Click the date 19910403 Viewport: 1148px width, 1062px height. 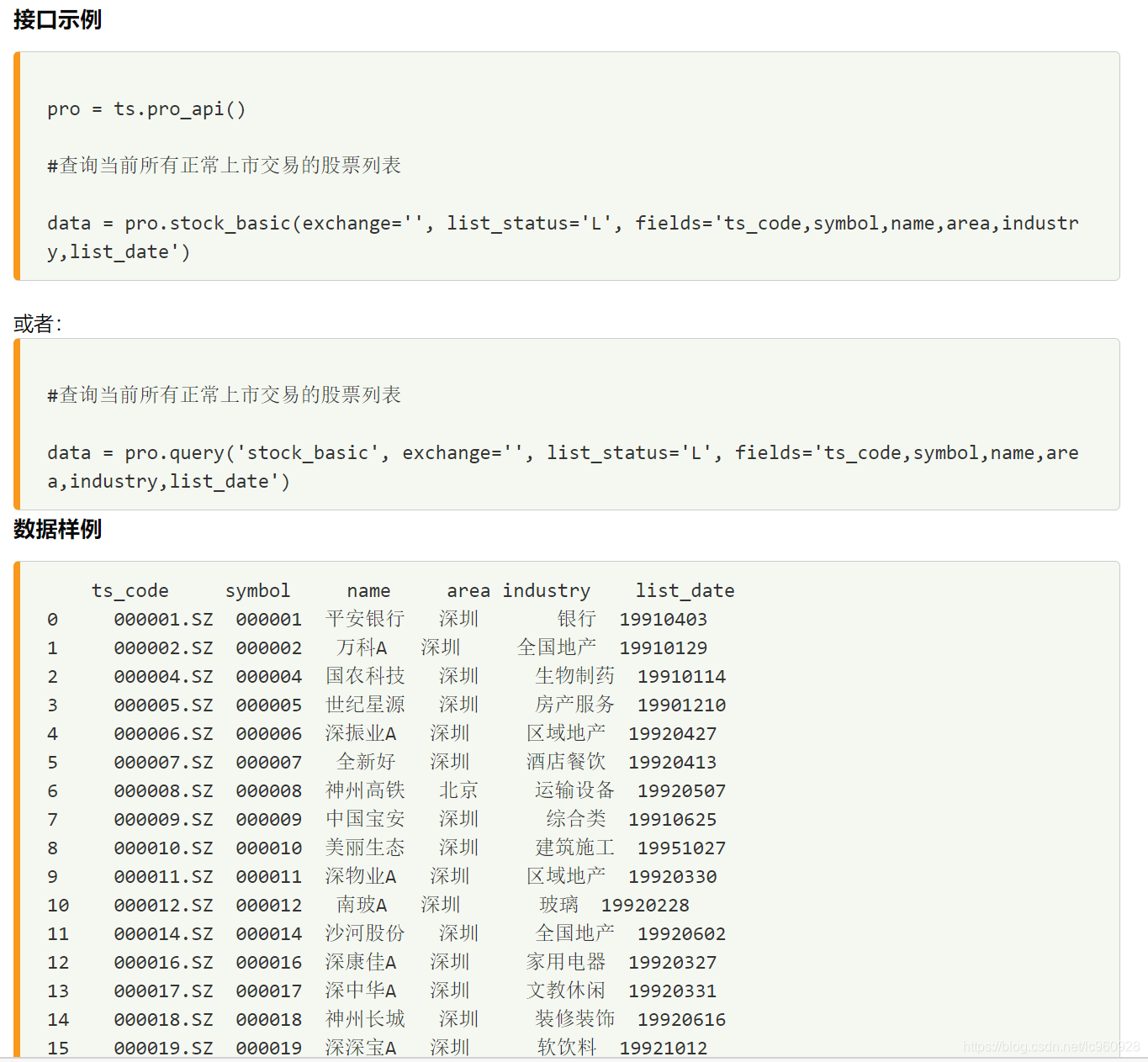pyautogui.click(x=664, y=620)
